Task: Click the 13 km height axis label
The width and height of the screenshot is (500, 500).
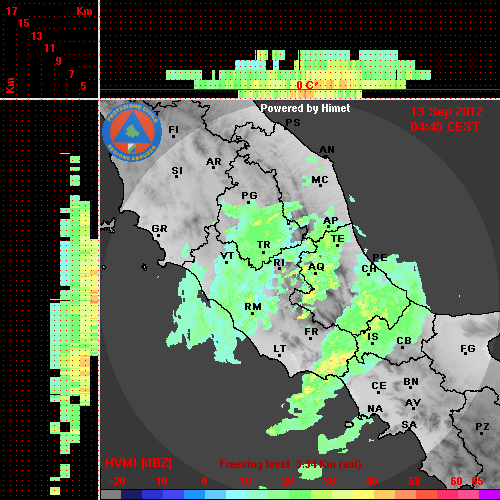Action: [37, 36]
